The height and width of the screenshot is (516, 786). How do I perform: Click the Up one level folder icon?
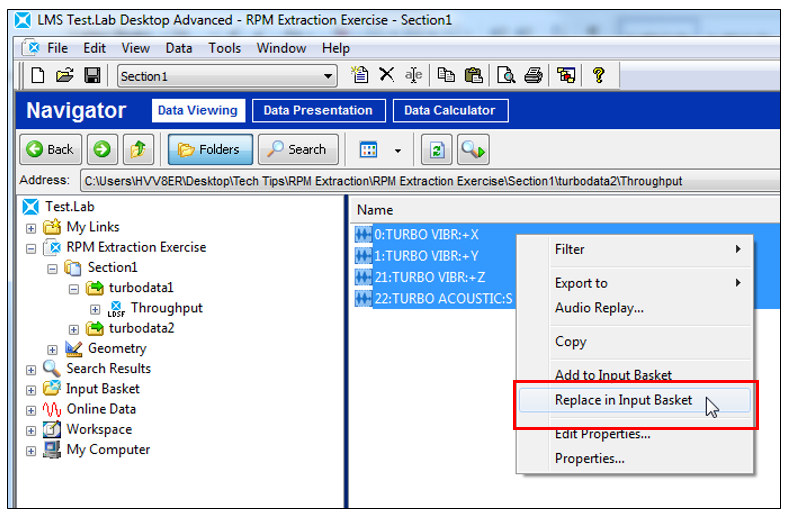(x=137, y=150)
